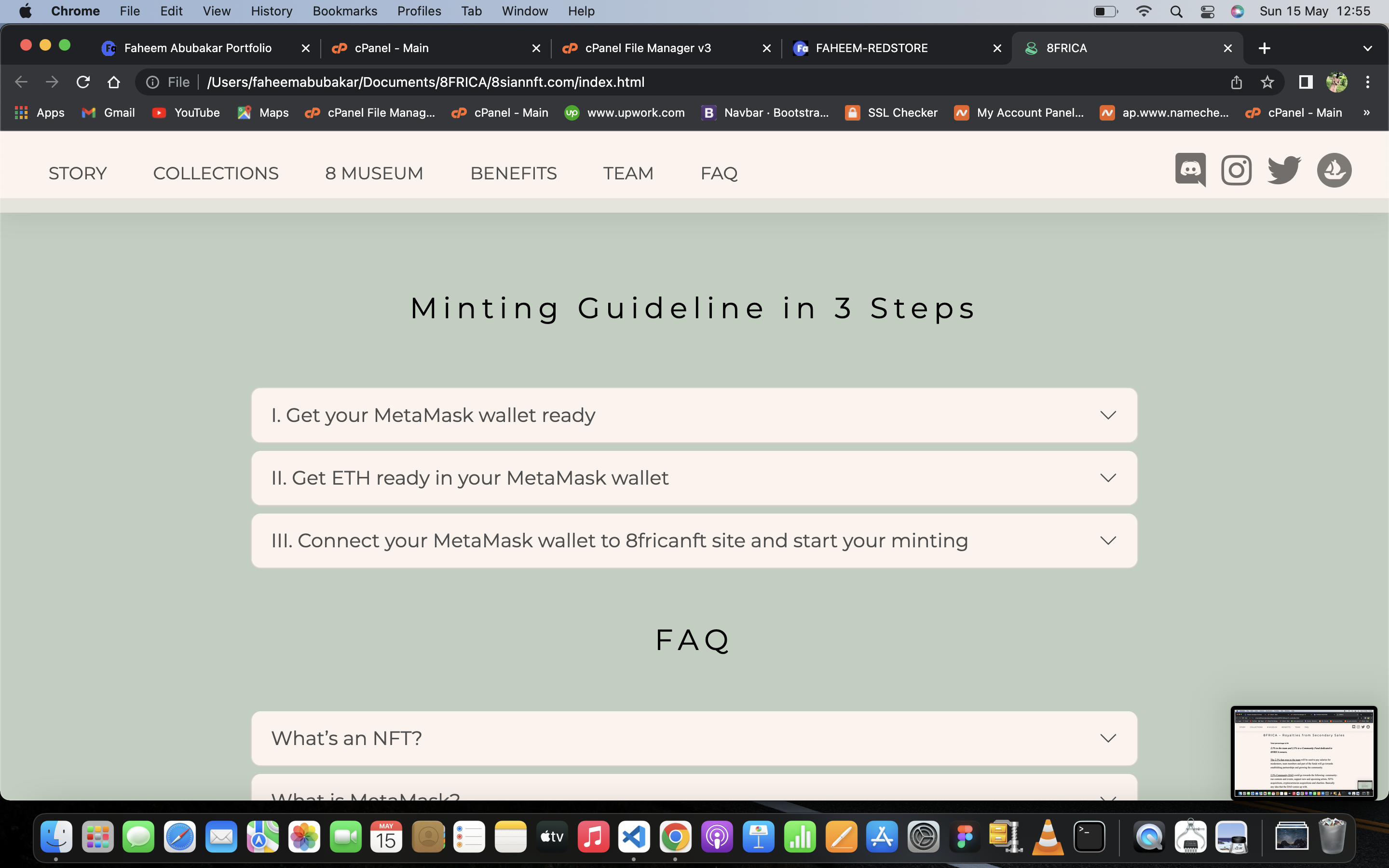
Task: Open Photos app from the dock
Action: point(304,837)
